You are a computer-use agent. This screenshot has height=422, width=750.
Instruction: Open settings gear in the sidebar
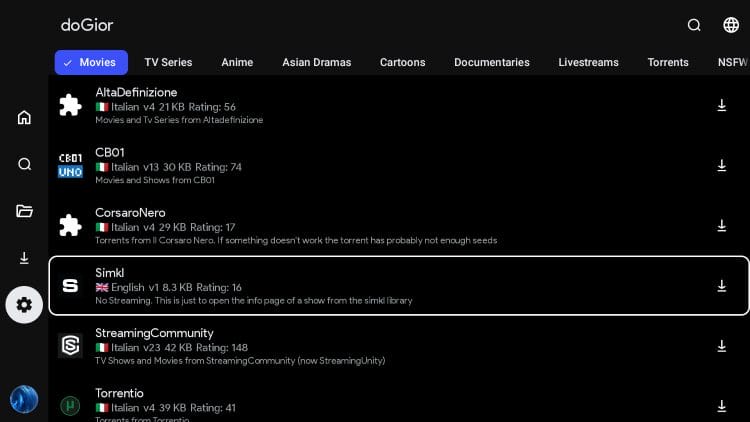24,304
